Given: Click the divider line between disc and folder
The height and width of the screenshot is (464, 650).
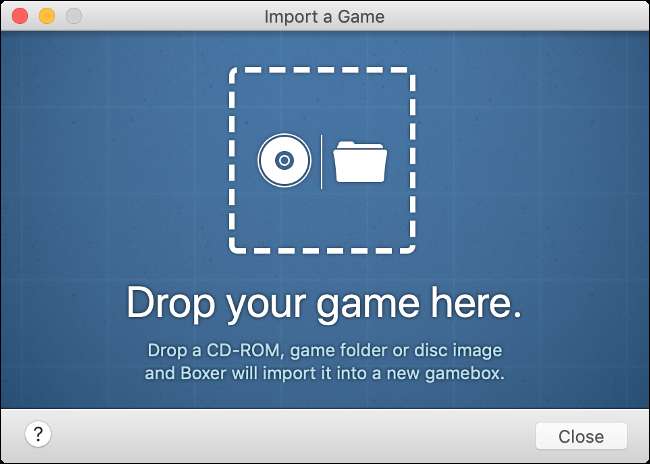Looking at the screenshot, I should pos(322,162).
